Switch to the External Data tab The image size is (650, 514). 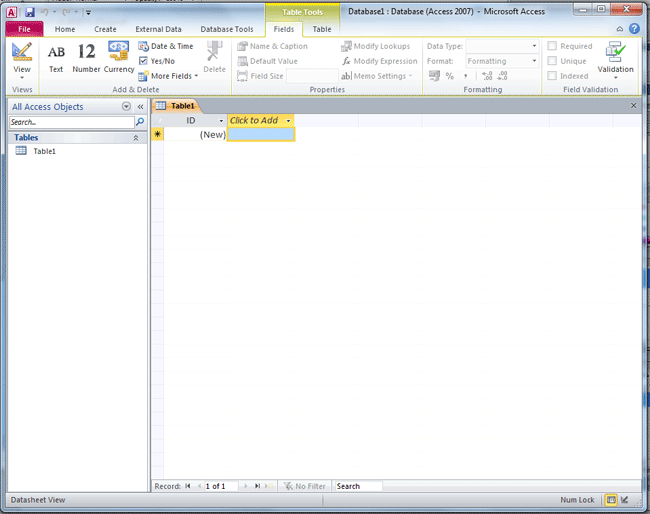(x=158, y=29)
